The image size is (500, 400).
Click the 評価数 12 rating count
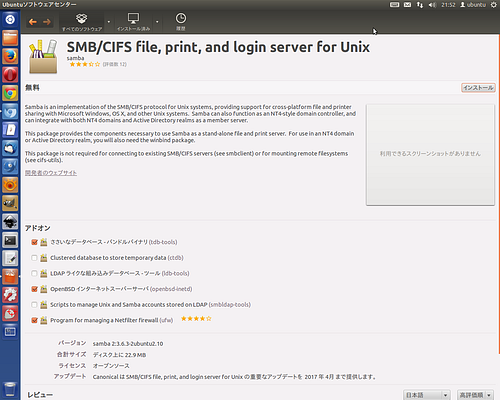115,64
